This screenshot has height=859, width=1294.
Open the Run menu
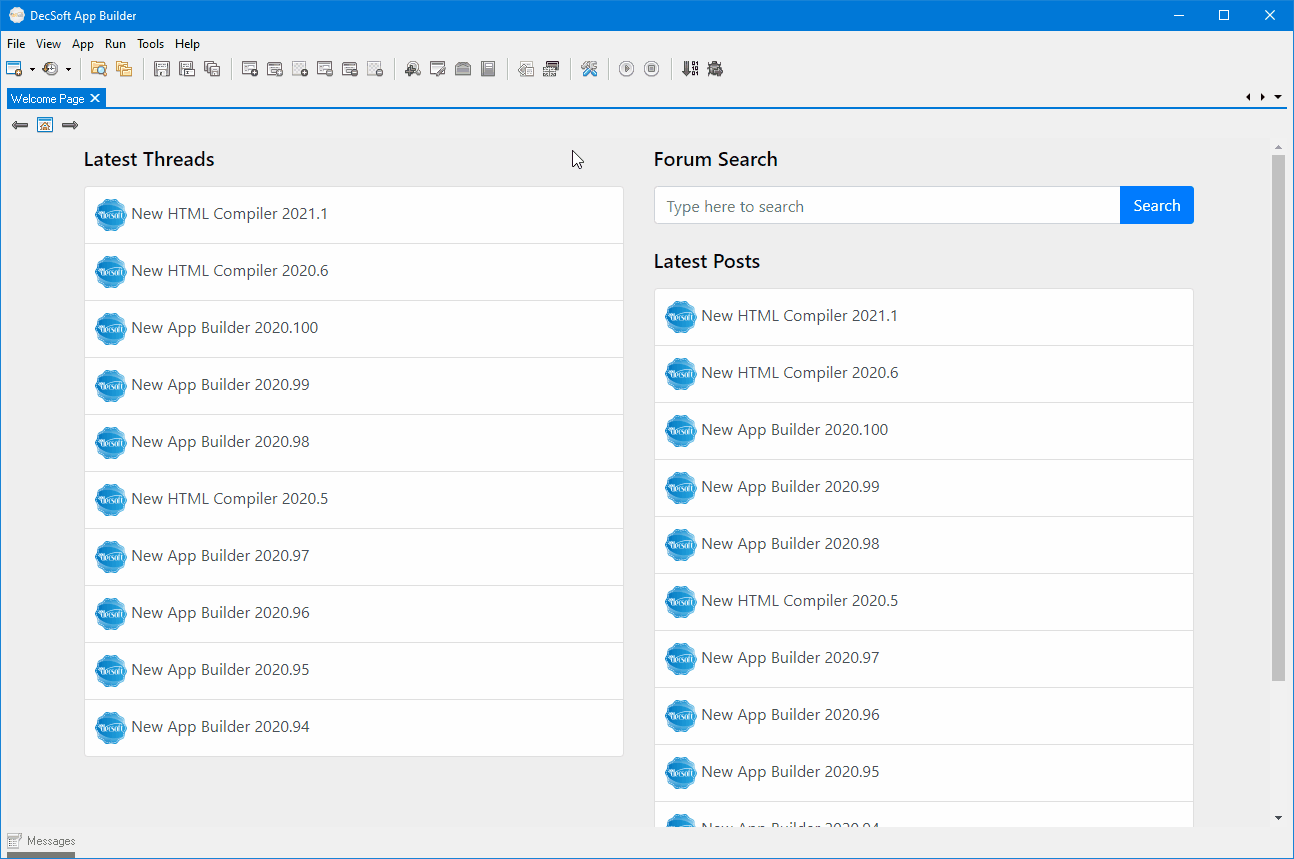pos(115,44)
